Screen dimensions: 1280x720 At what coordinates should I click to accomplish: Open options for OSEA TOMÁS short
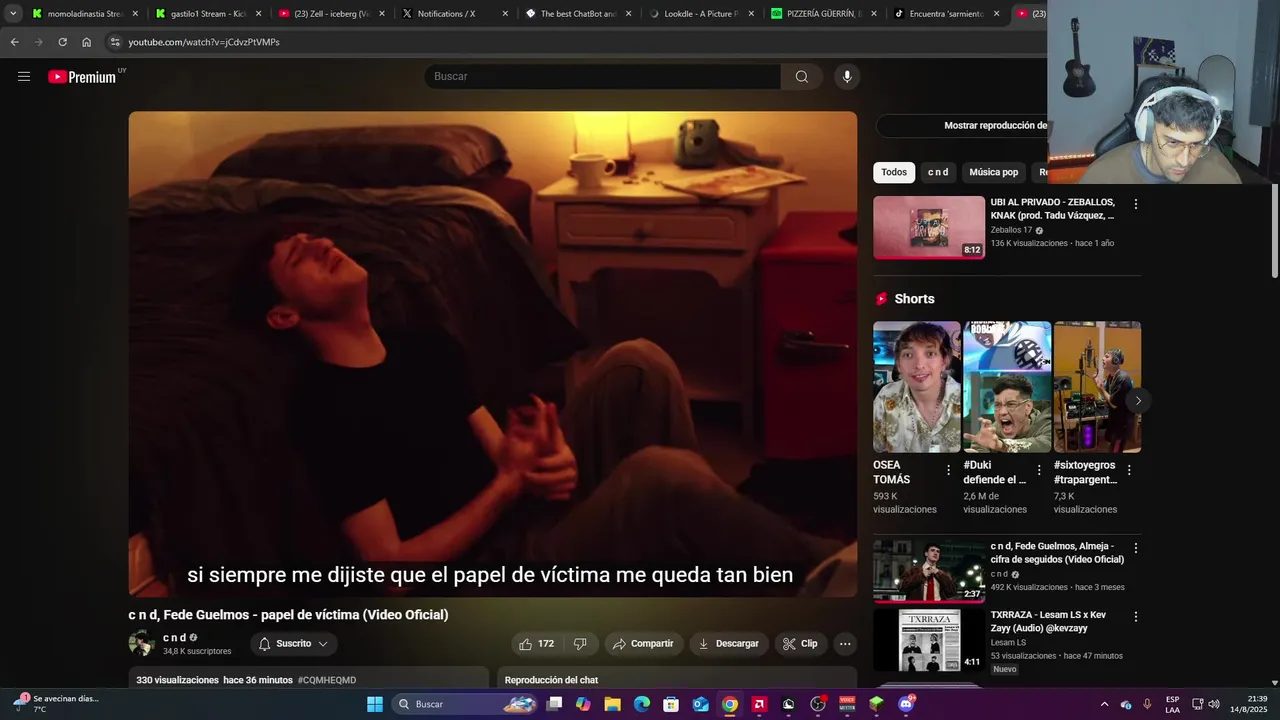[949, 470]
